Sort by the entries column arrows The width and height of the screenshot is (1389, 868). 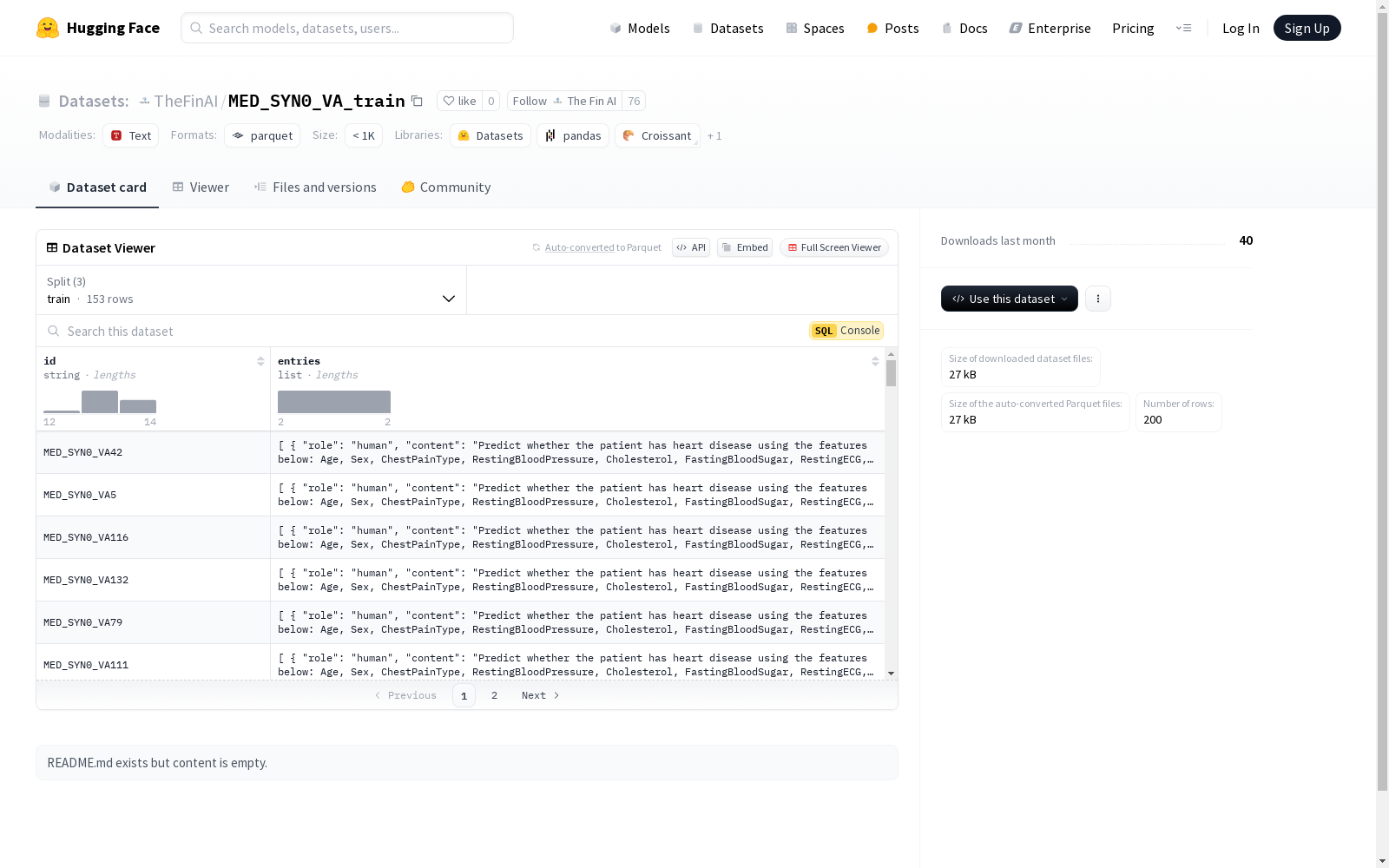tap(875, 361)
